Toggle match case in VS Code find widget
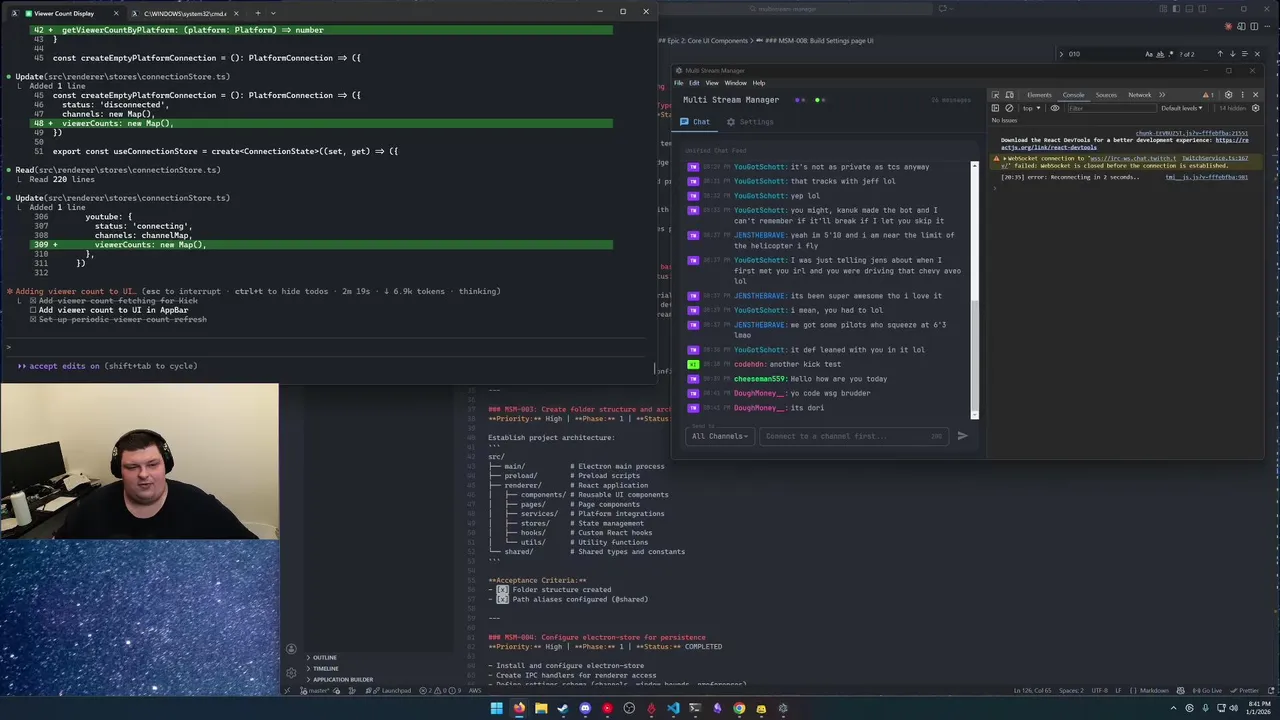This screenshot has height=720, width=1280. [1149, 54]
